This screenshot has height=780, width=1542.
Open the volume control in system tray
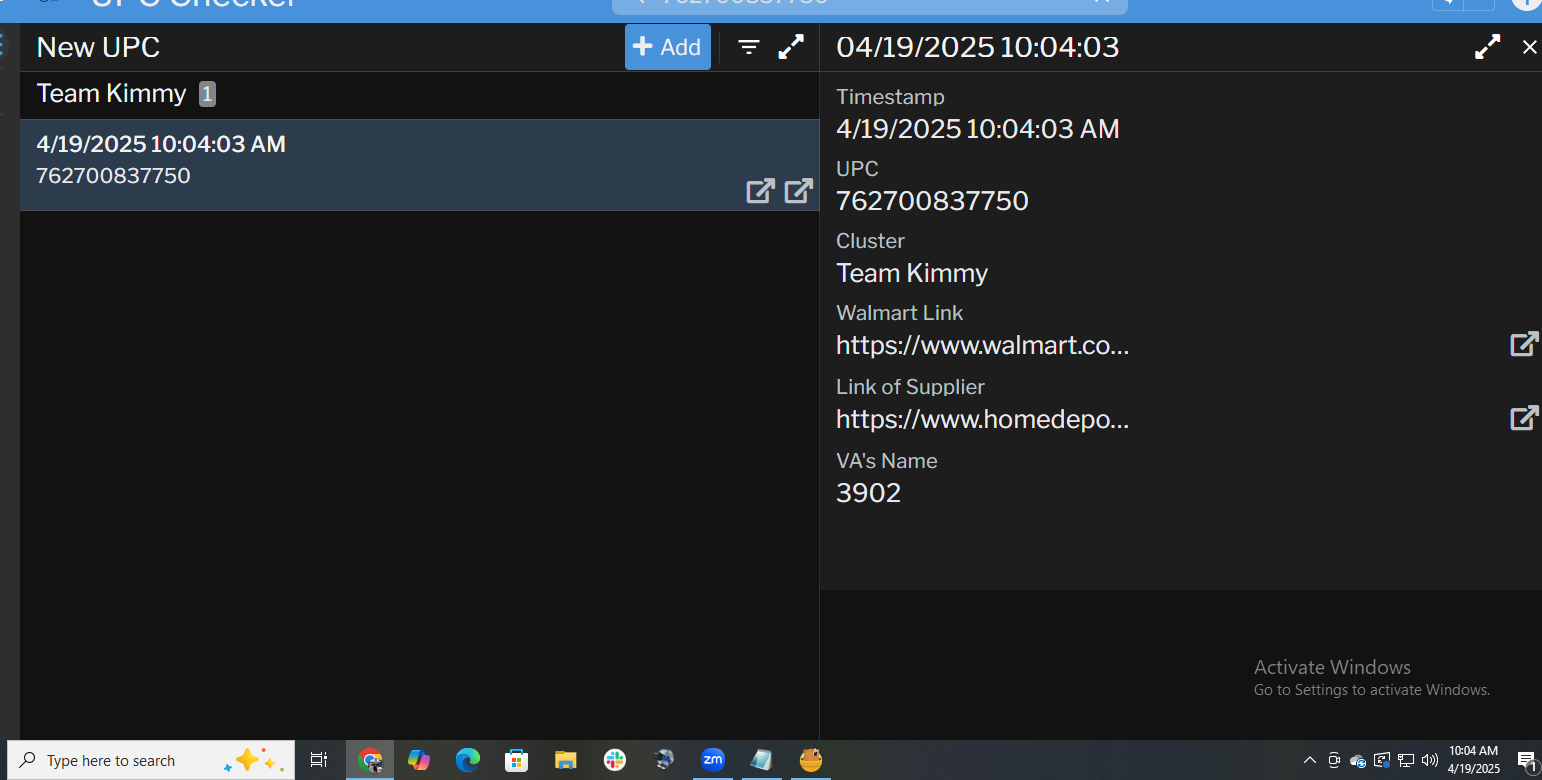click(x=1429, y=760)
